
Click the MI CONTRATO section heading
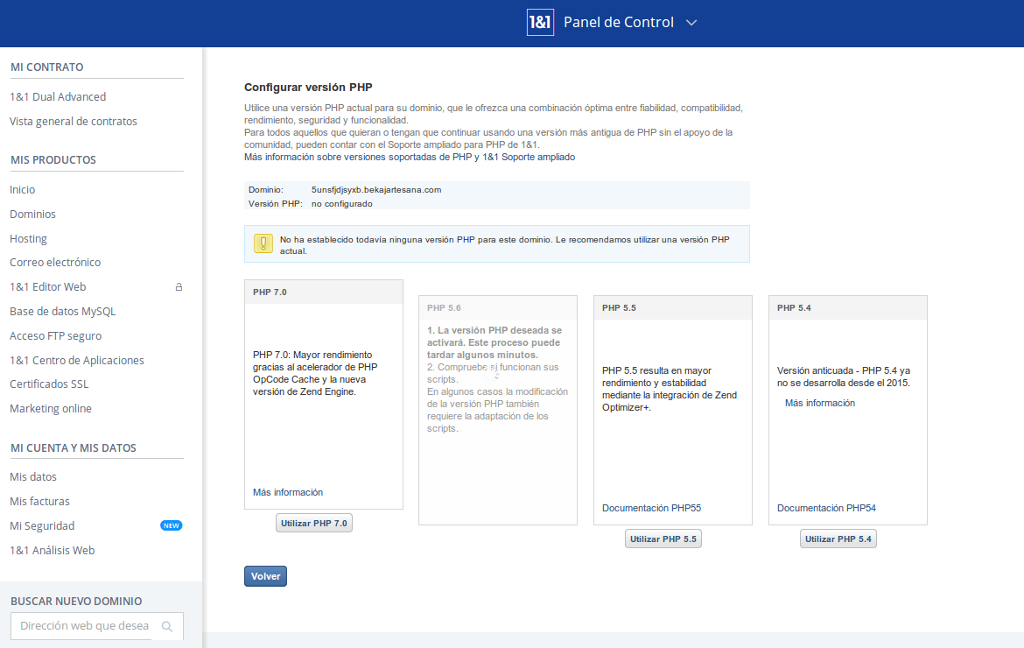47,67
